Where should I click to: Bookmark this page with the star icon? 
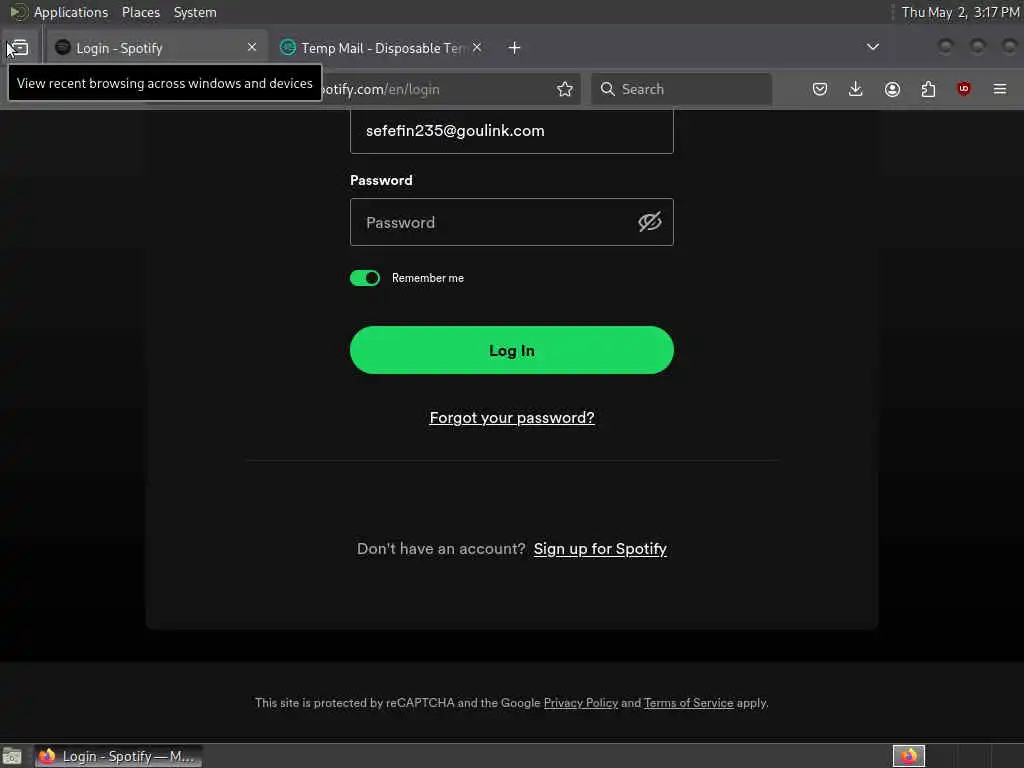[565, 89]
